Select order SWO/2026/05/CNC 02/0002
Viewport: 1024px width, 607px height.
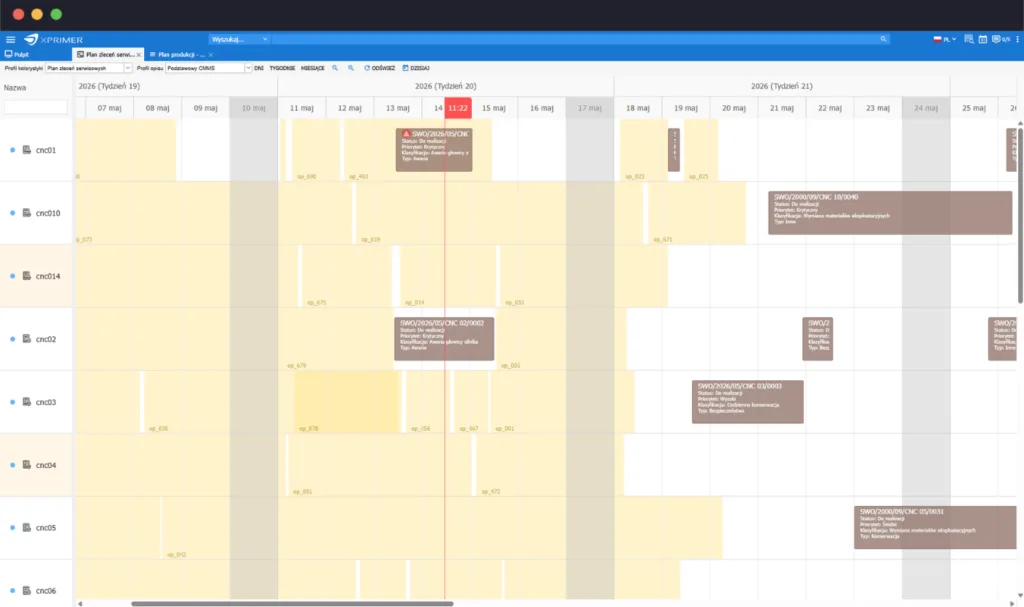point(444,338)
